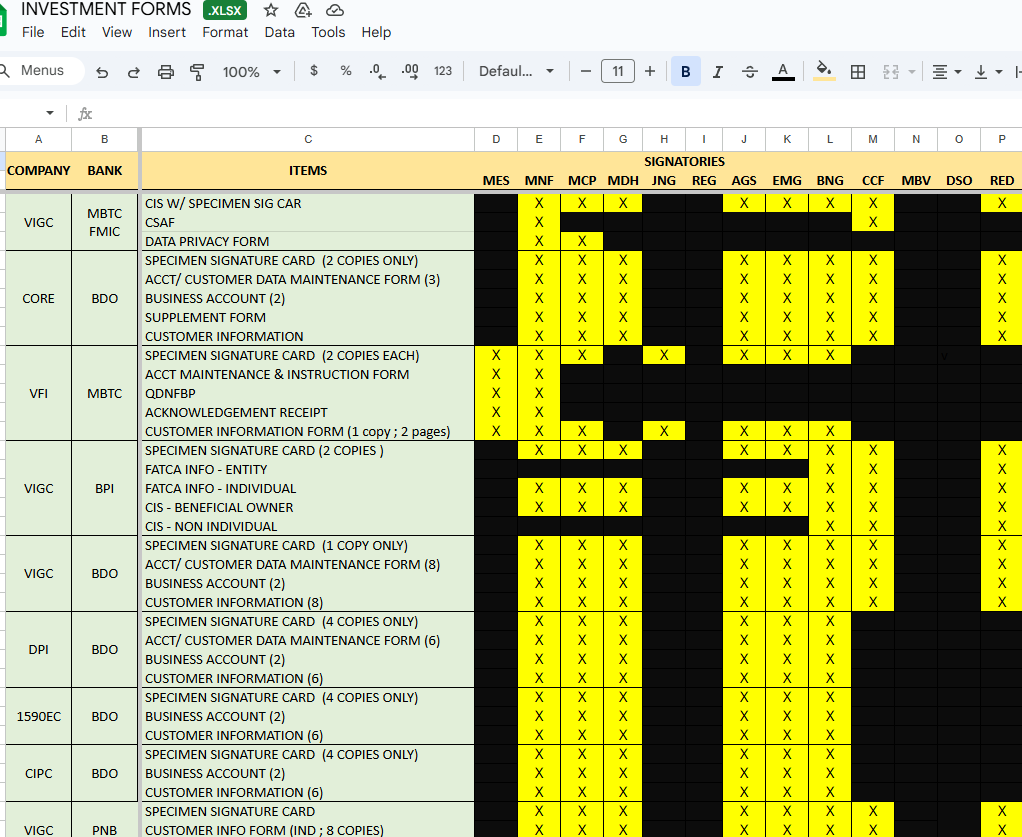This screenshot has height=837, width=1022.
Task: Click the move-to-Drive folder icon
Action: click(x=303, y=10)
